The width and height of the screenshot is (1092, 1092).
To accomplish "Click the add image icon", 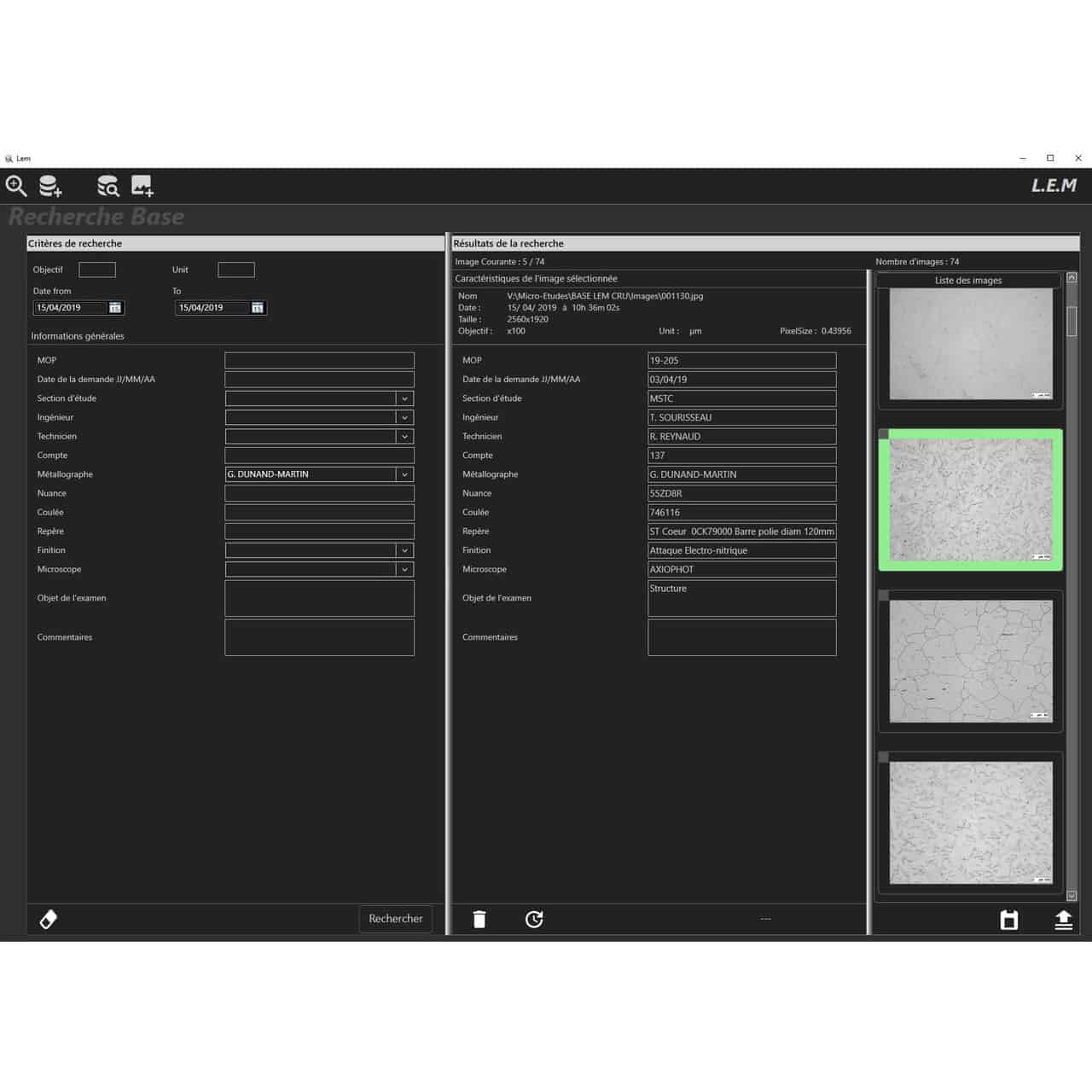I will click(x=142, y=185).
